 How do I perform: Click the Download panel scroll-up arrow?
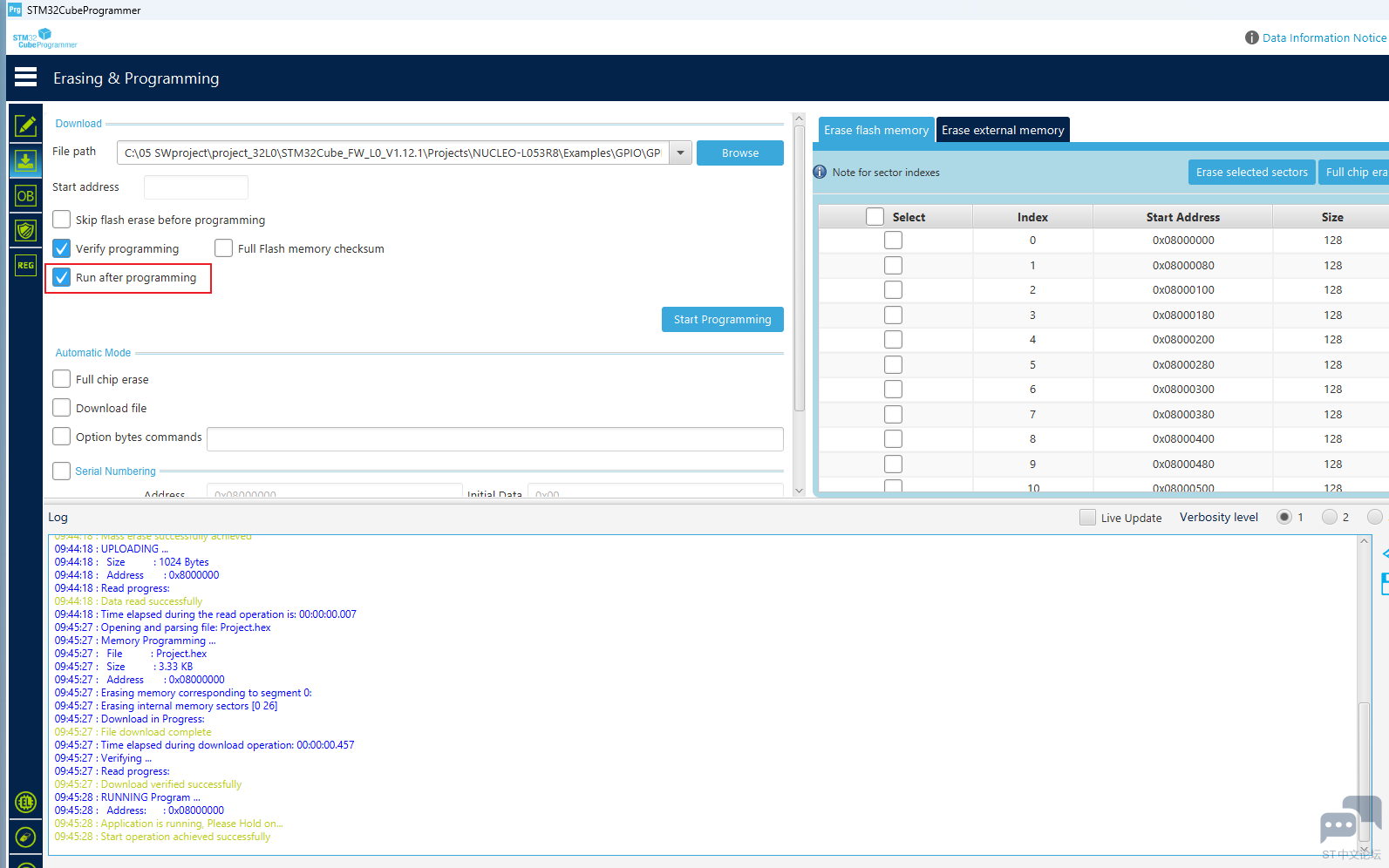tap(799, 119)
